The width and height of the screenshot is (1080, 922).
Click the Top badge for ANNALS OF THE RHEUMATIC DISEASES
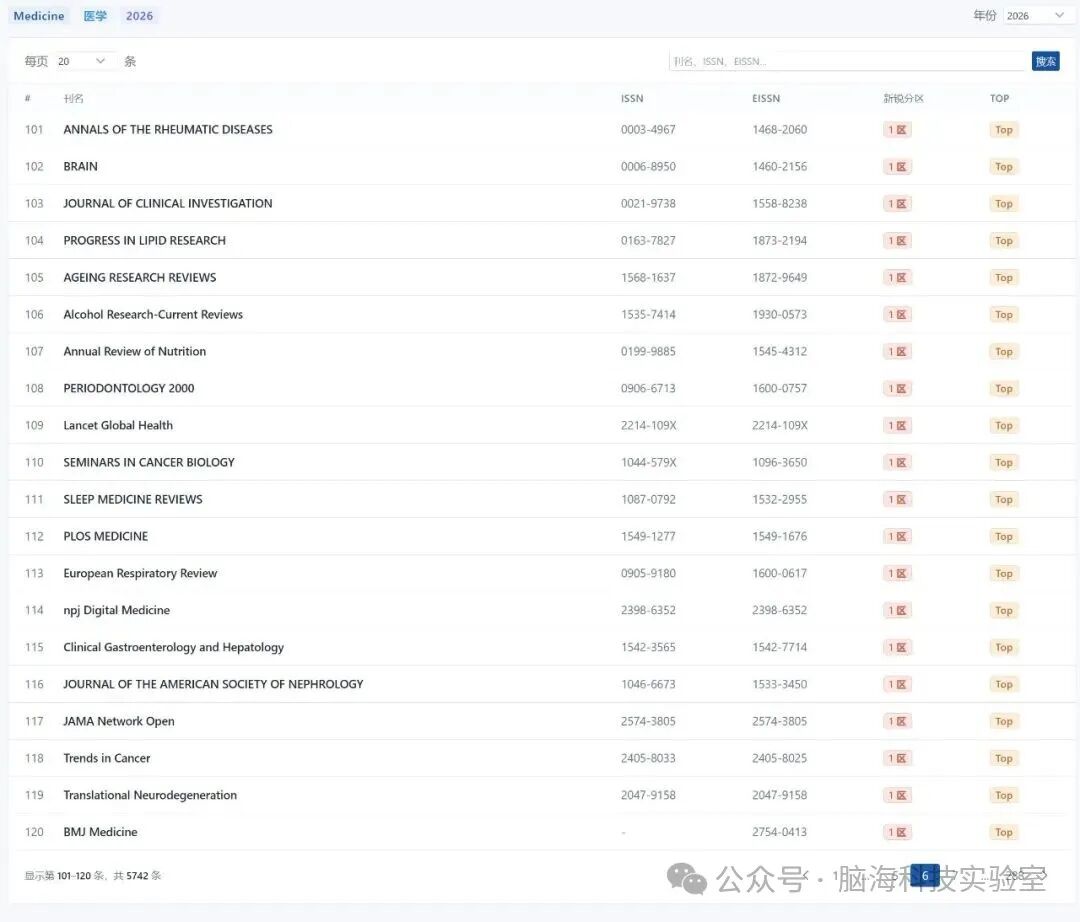(x=1004, y=129)
